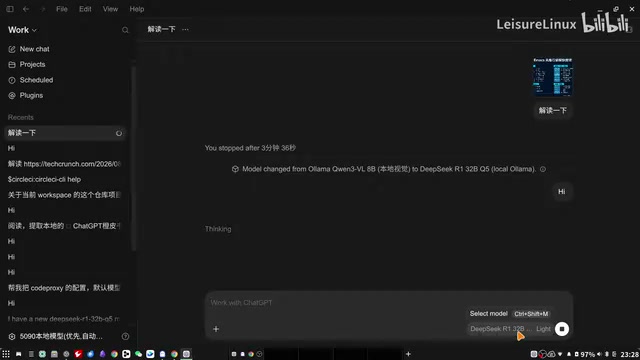Click the spinner on 解读一下 chat row

pyautogui.click(x=119, y=133)
